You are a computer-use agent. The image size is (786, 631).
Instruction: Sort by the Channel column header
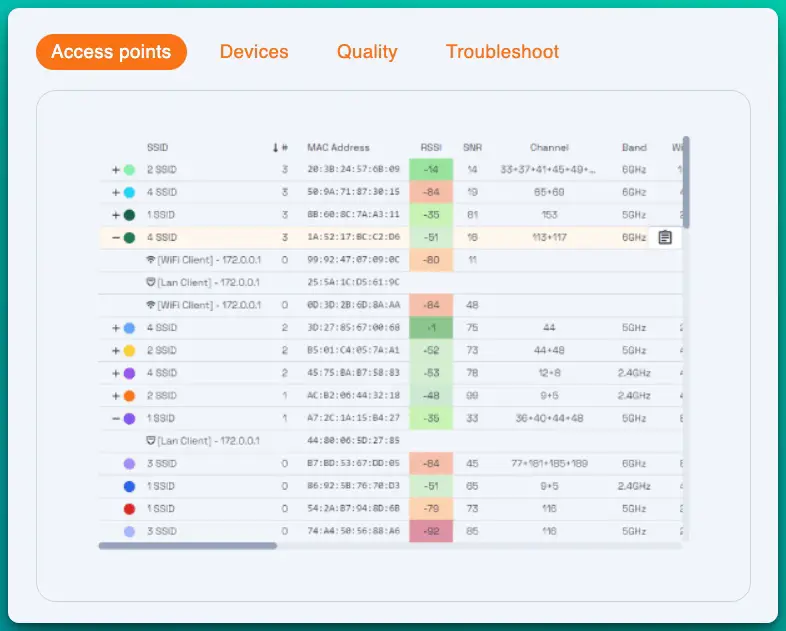click(x=549, y=147)
